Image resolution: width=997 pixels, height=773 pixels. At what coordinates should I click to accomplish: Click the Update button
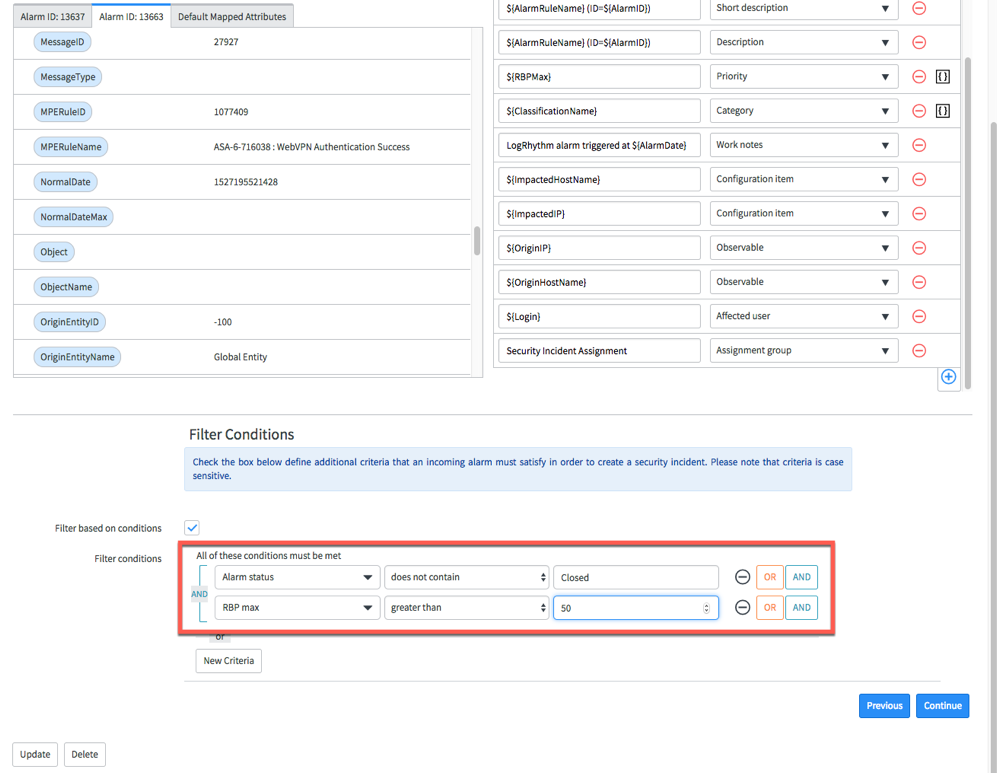(35, 755)
